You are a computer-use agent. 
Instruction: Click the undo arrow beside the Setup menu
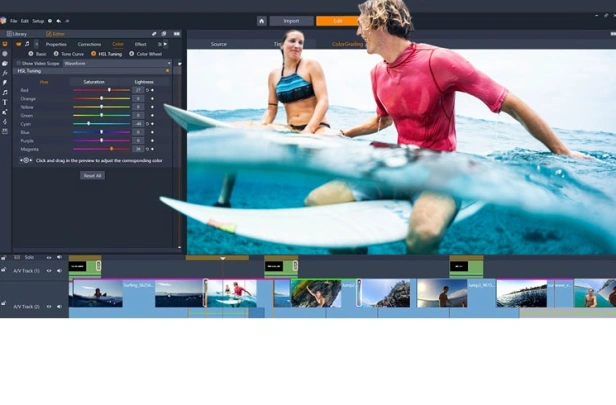[59, 21]
